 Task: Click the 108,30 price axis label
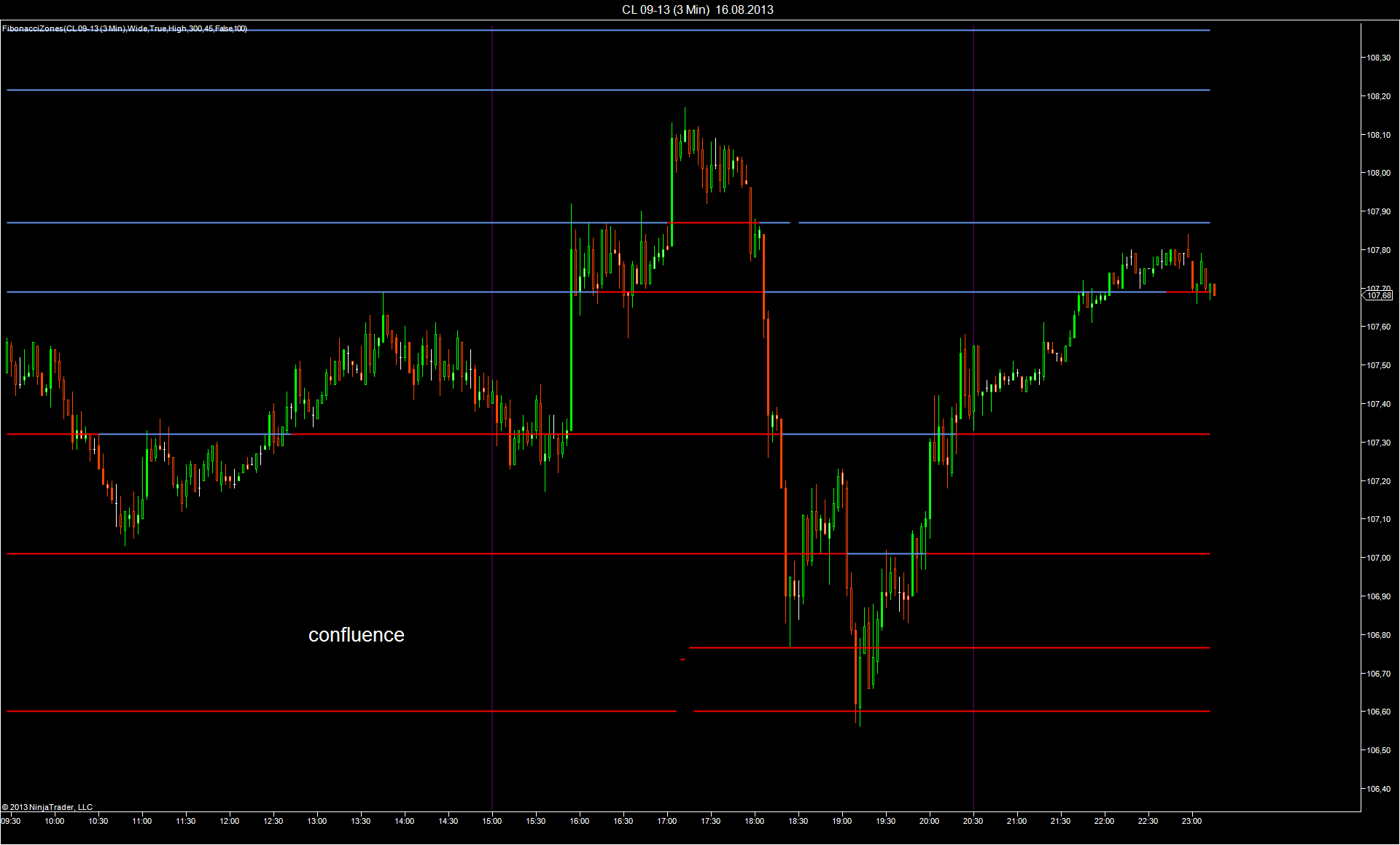[x=1377, y=58]
